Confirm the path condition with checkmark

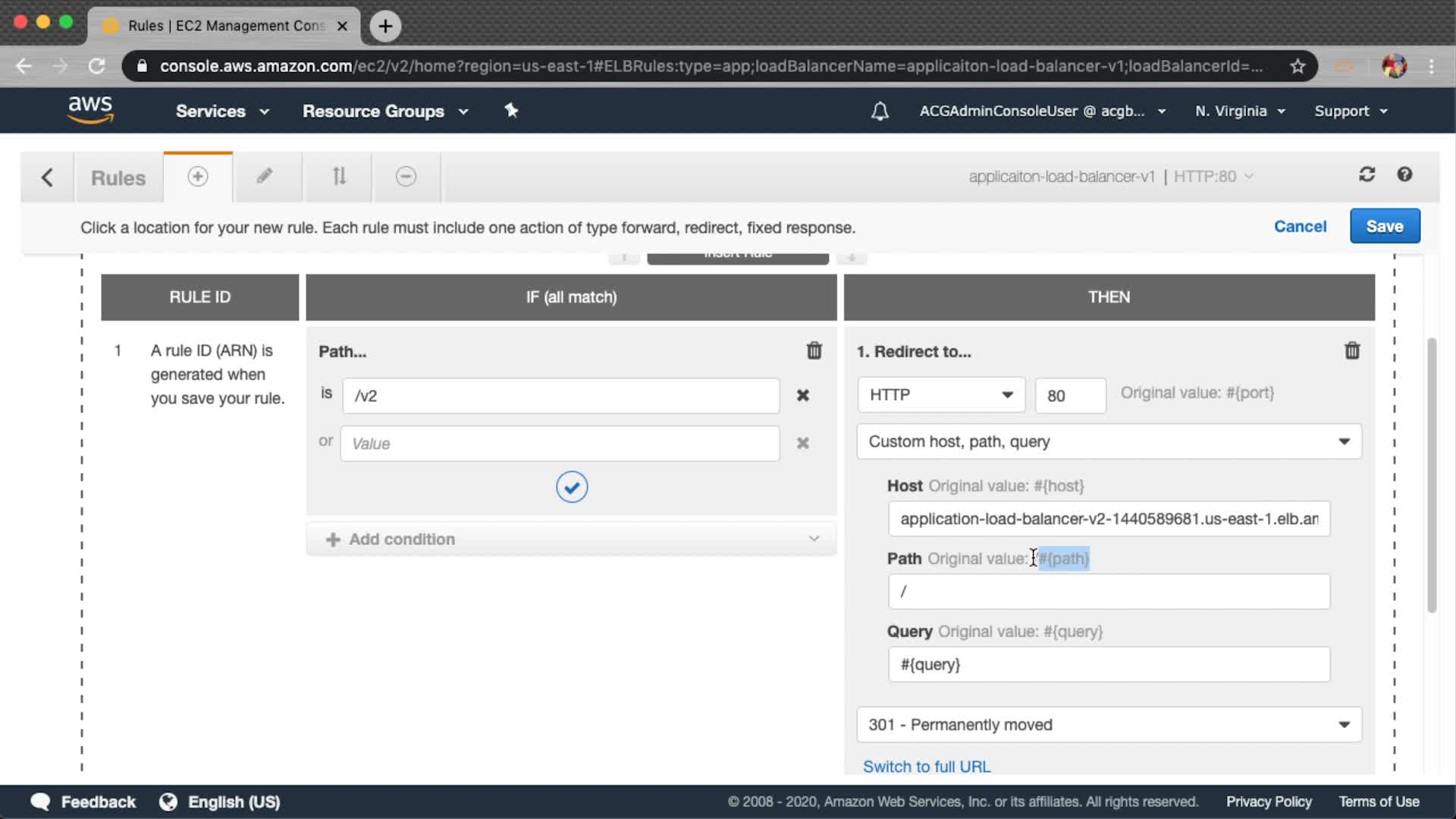click(x=571, y=487)
